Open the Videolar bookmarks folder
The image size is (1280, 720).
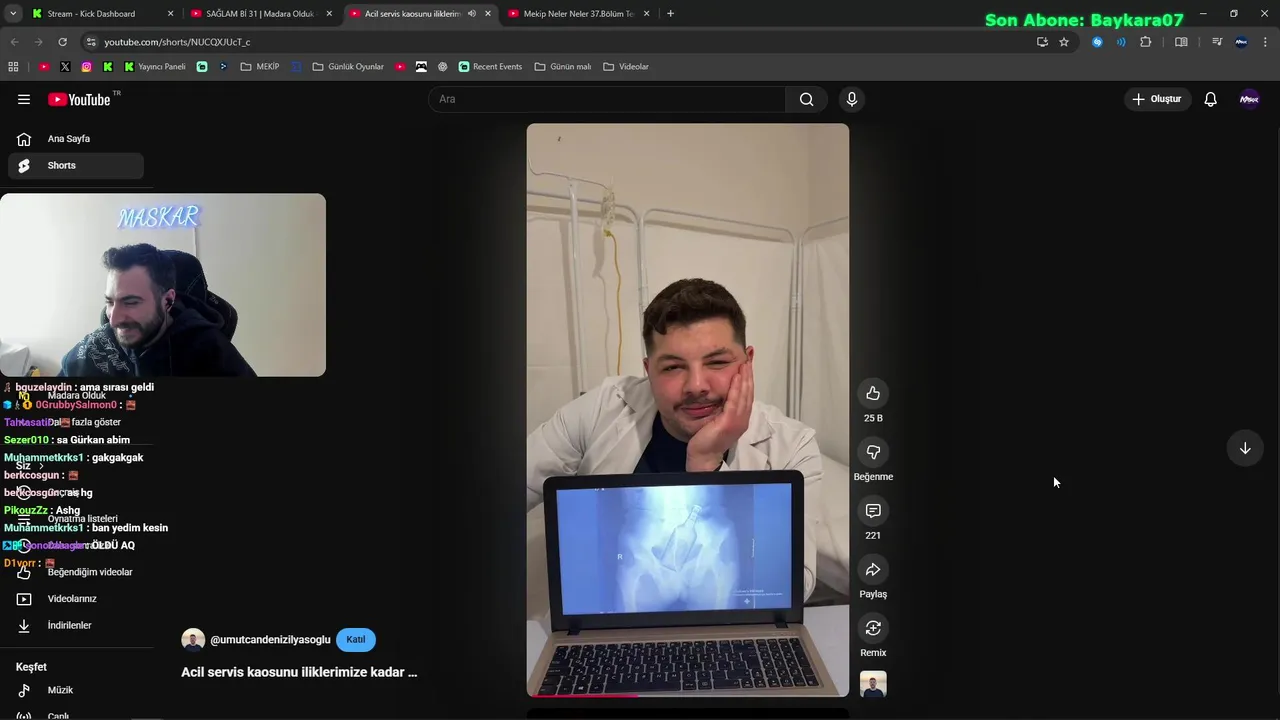tap(626, 67)
